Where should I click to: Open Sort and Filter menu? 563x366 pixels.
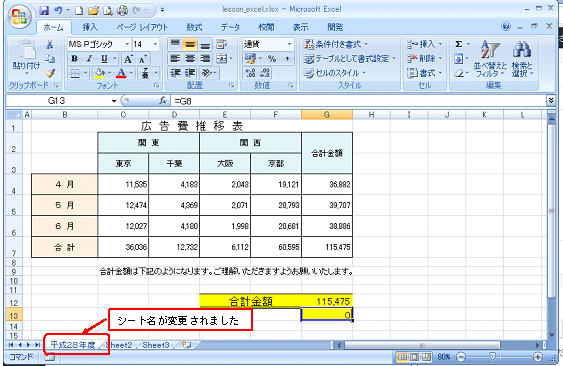click(490, 59)
